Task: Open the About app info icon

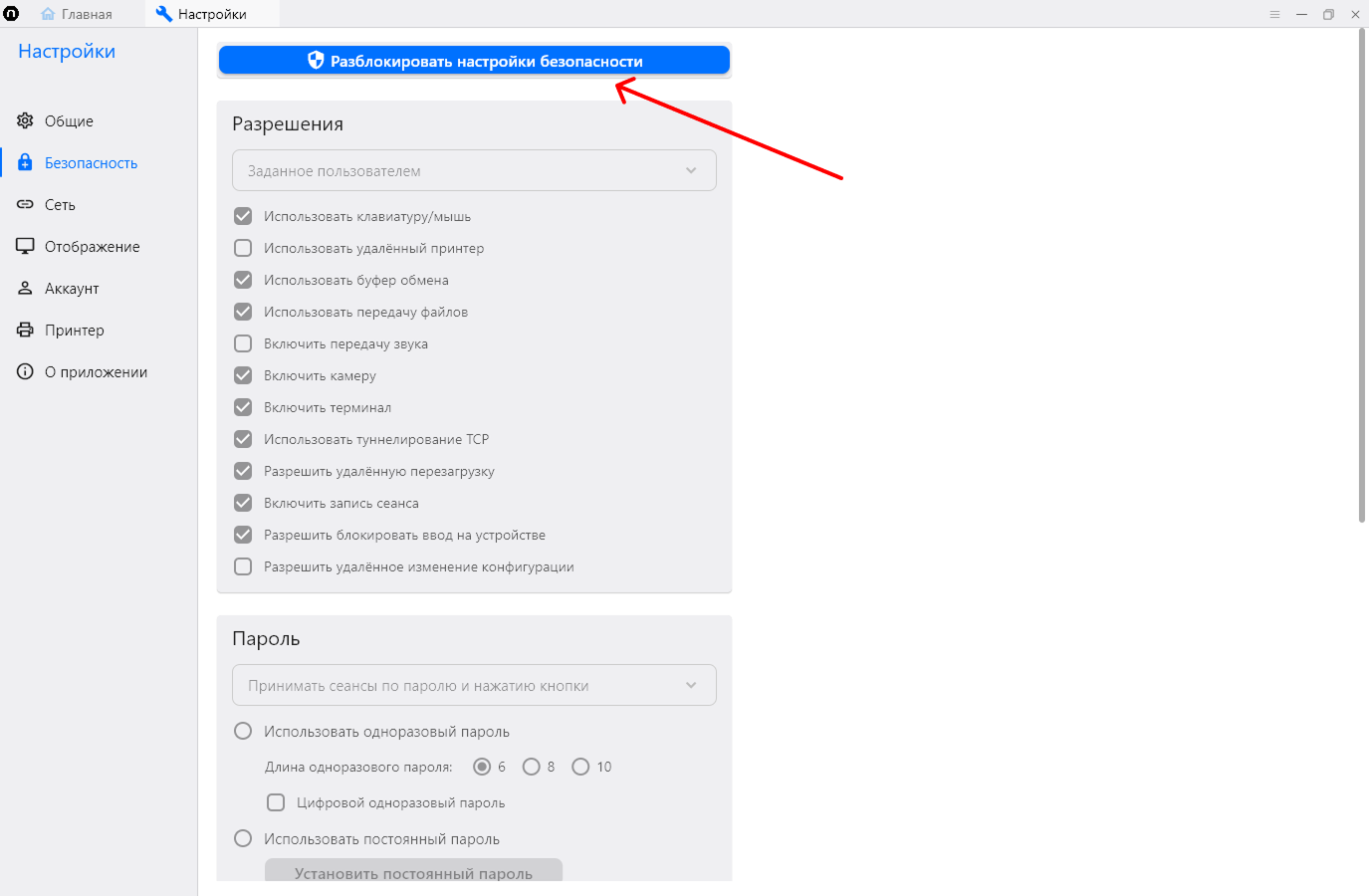Action: tap(25, 371)
